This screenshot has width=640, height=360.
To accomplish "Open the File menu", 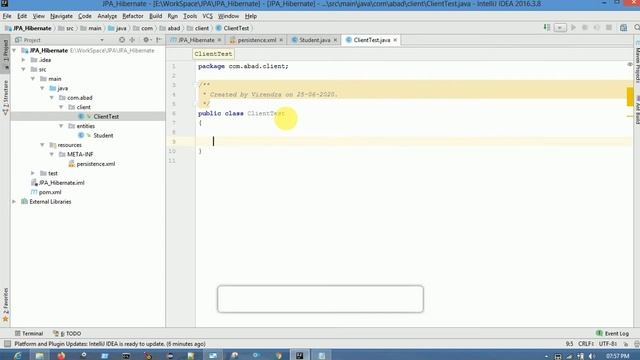I will pyautogui.click(x=7, y=16).
